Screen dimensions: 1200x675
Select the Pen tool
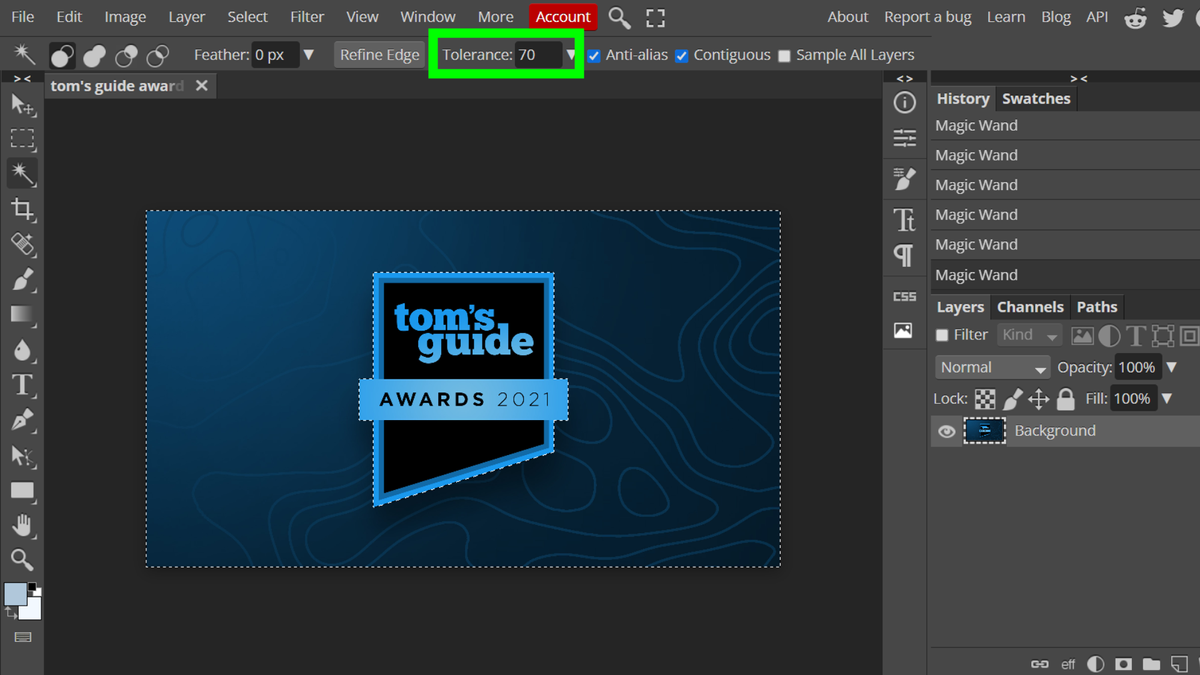[22, 420]
